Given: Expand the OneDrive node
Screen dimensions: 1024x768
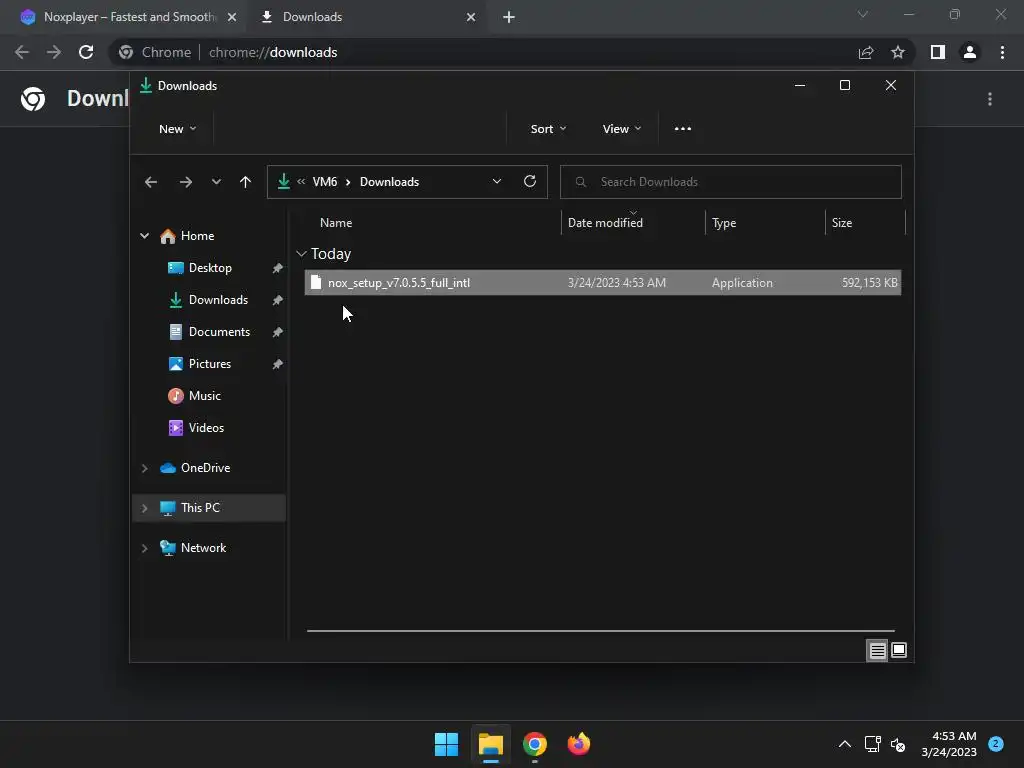Looking at the screenshot, I should (x=144, y=468).
